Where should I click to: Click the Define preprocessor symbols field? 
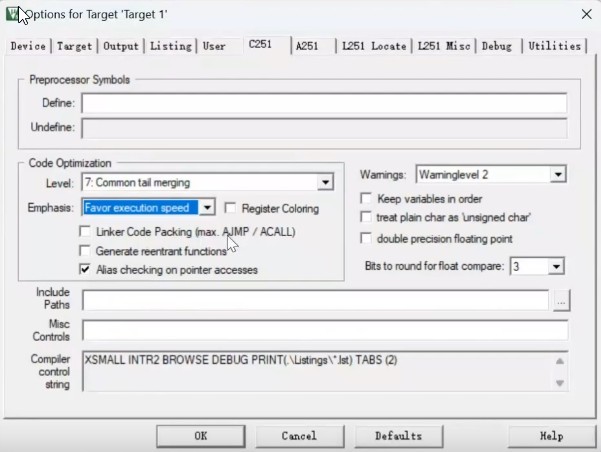point(324,103)
